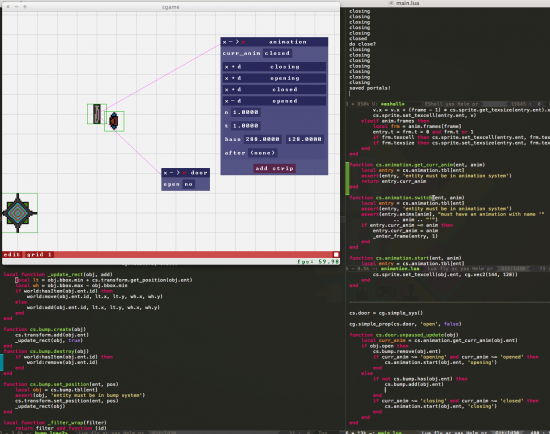Click the add strip button
This screenshot has height=434, width=550.
[274, 168]
